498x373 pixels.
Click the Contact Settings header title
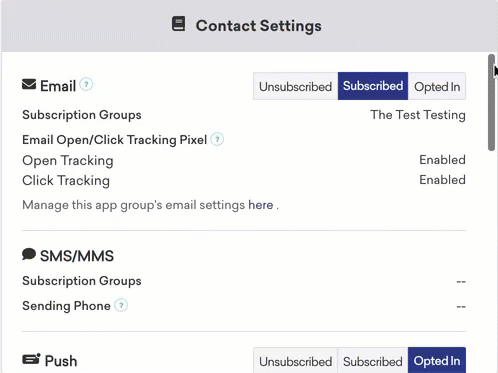point(259,26)
